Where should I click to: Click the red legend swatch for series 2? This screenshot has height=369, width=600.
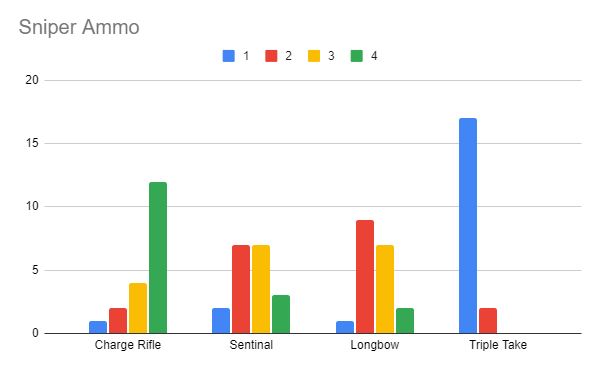tap(271, 56)
